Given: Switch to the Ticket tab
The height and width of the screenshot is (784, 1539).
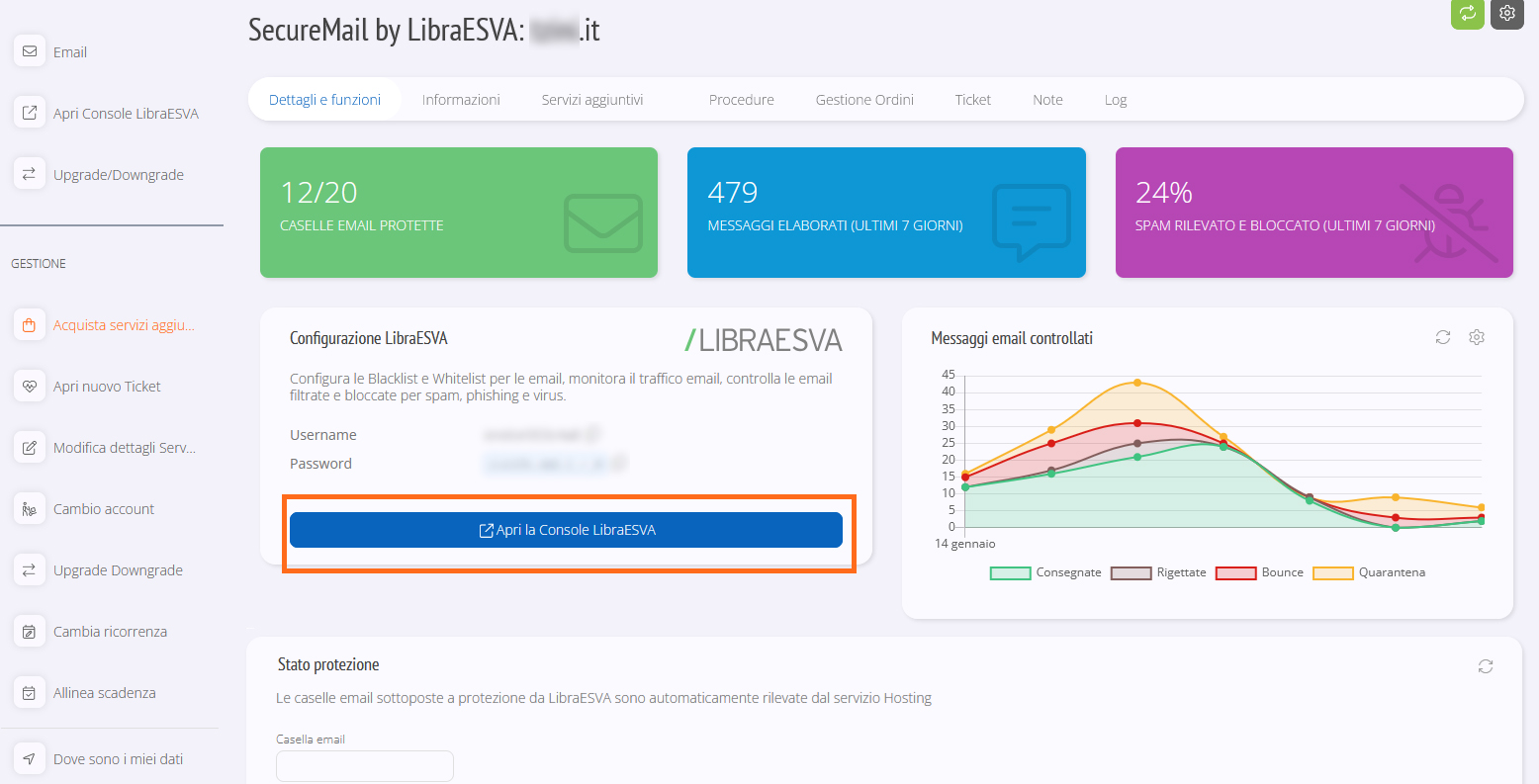Looking at the screenshot, I should (x=973, y=100).
